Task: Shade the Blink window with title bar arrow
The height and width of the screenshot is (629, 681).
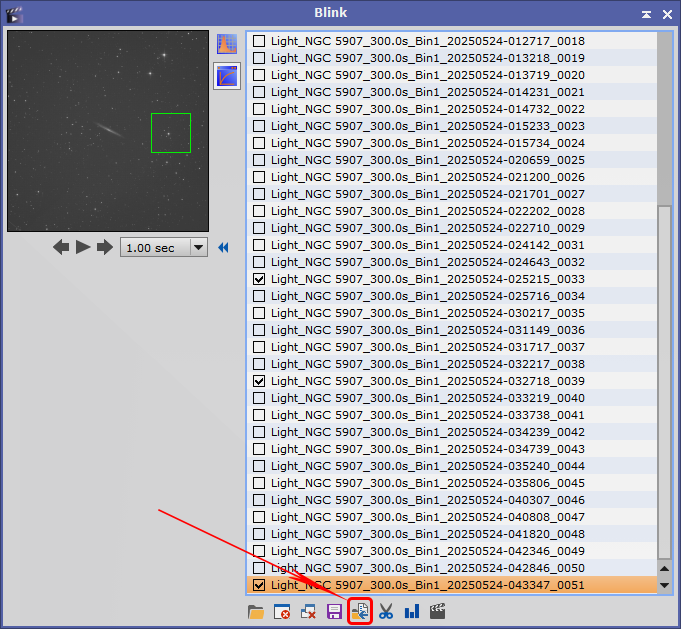Action: pyautogui.click(x=646, y=14)
